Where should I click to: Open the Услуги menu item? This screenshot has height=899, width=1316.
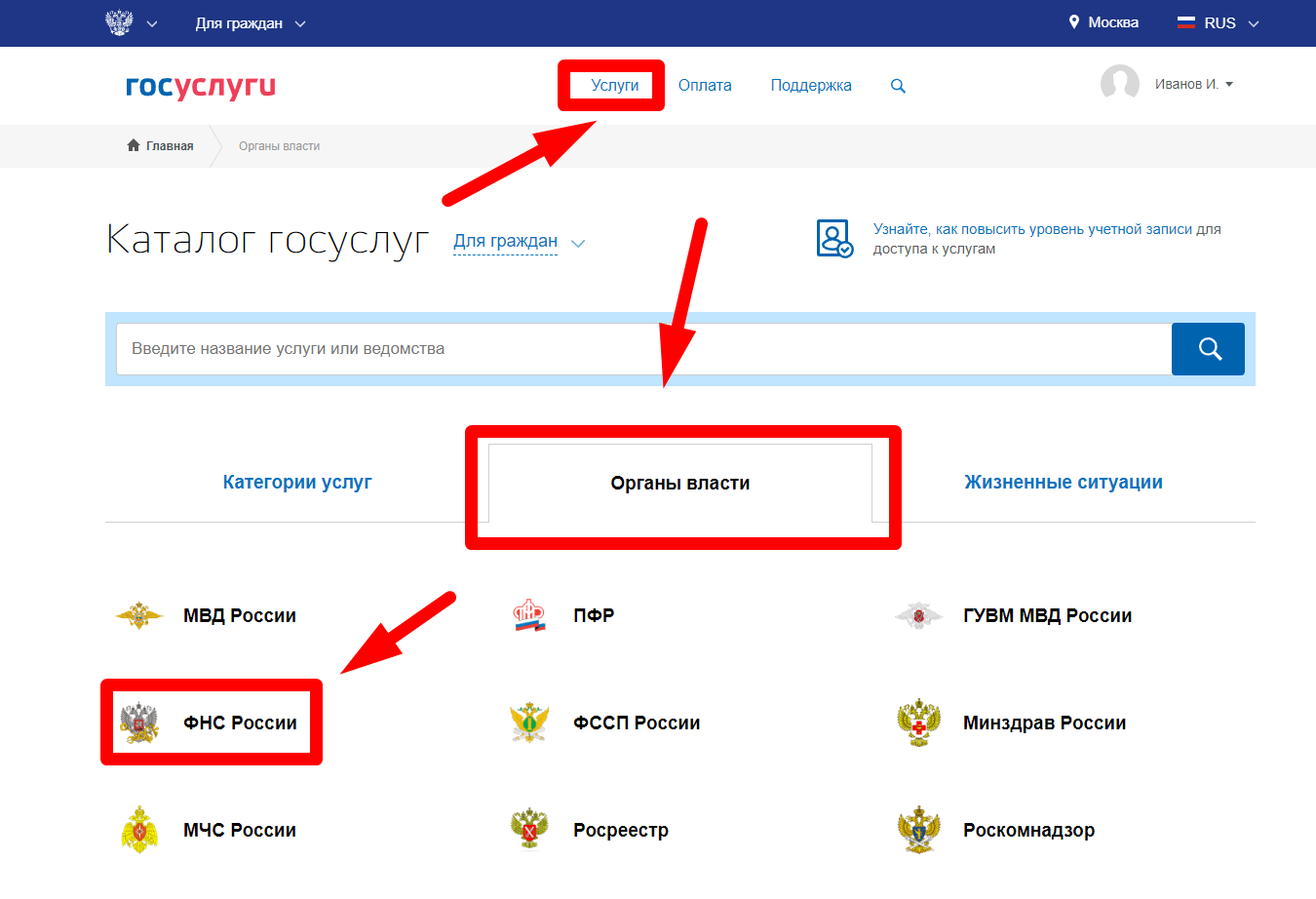coord(615,86)
